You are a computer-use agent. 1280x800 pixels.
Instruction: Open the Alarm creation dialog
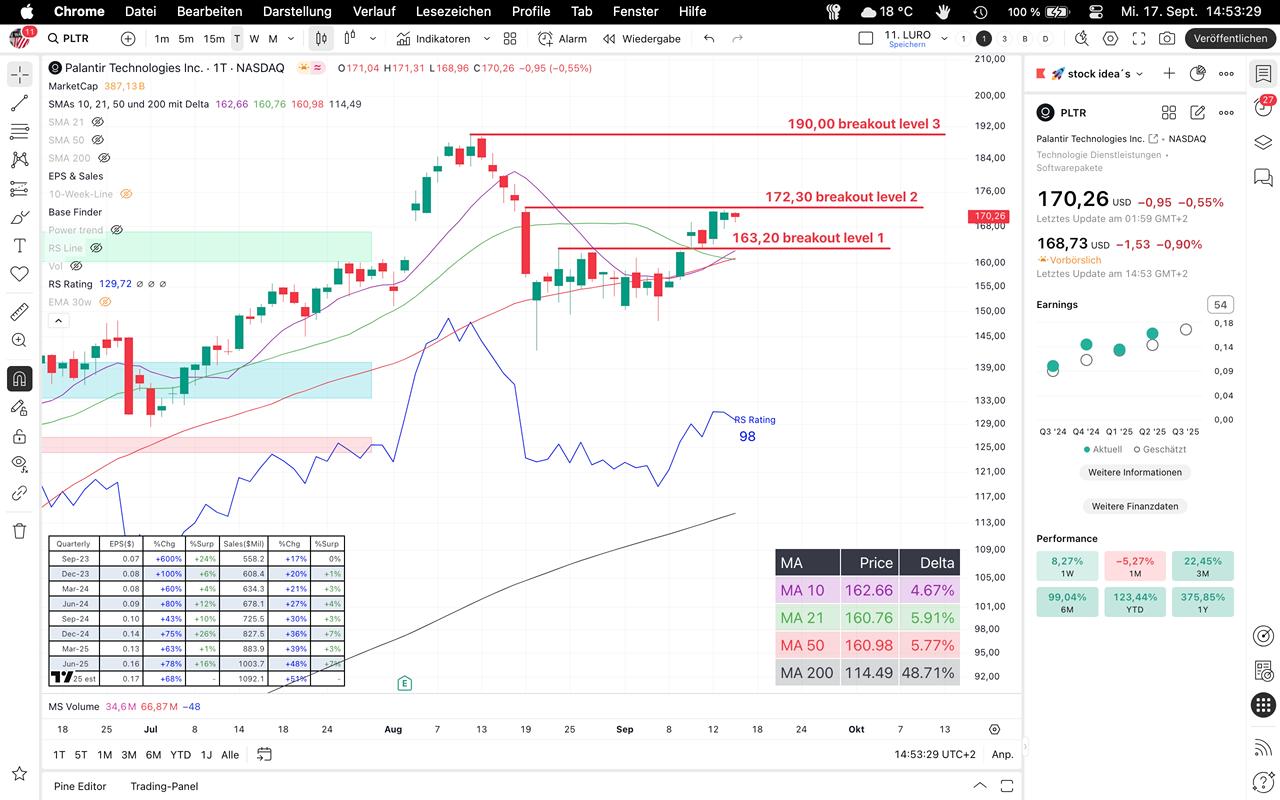tap(562, 39)
